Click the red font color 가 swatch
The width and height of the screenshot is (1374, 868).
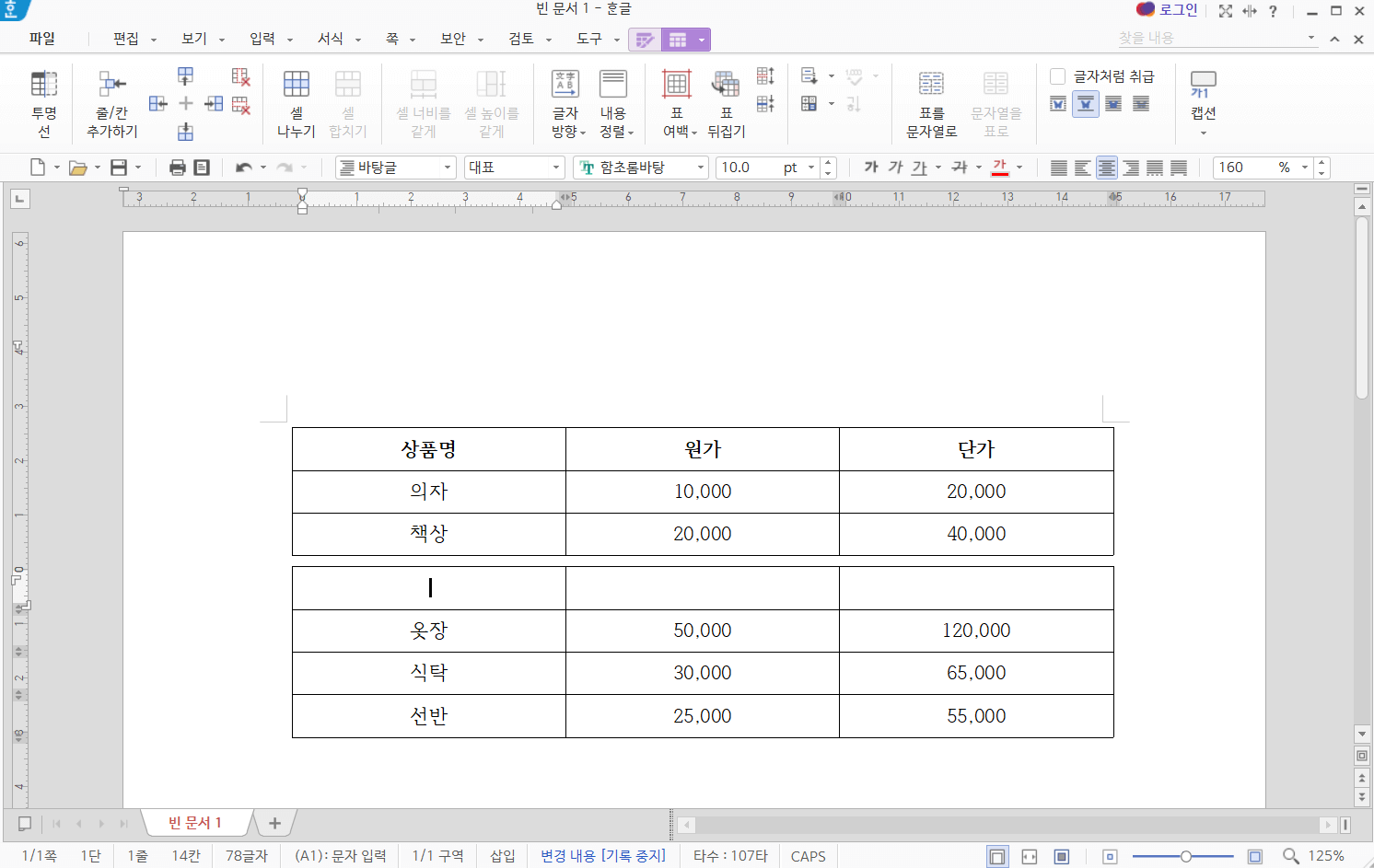[1000, 168]
